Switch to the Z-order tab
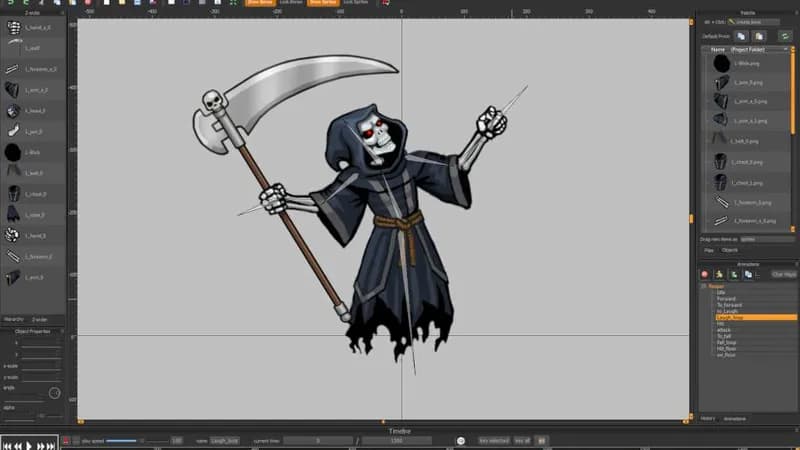The image size is (800, 450). pos(40,319)
